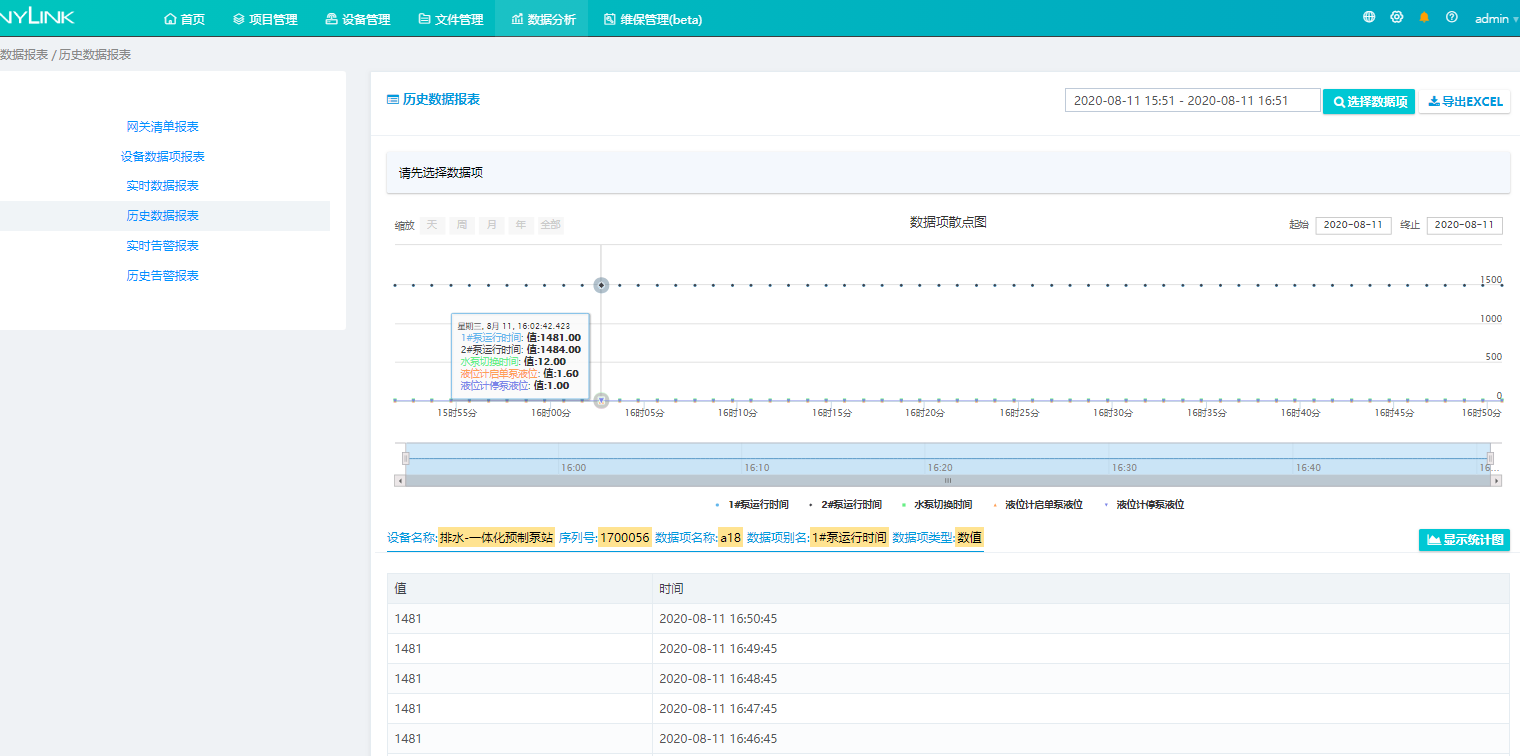Select zoom range 天
Image resolution: width=1520 pixels, height=756 pixels.
pos(432,225)
